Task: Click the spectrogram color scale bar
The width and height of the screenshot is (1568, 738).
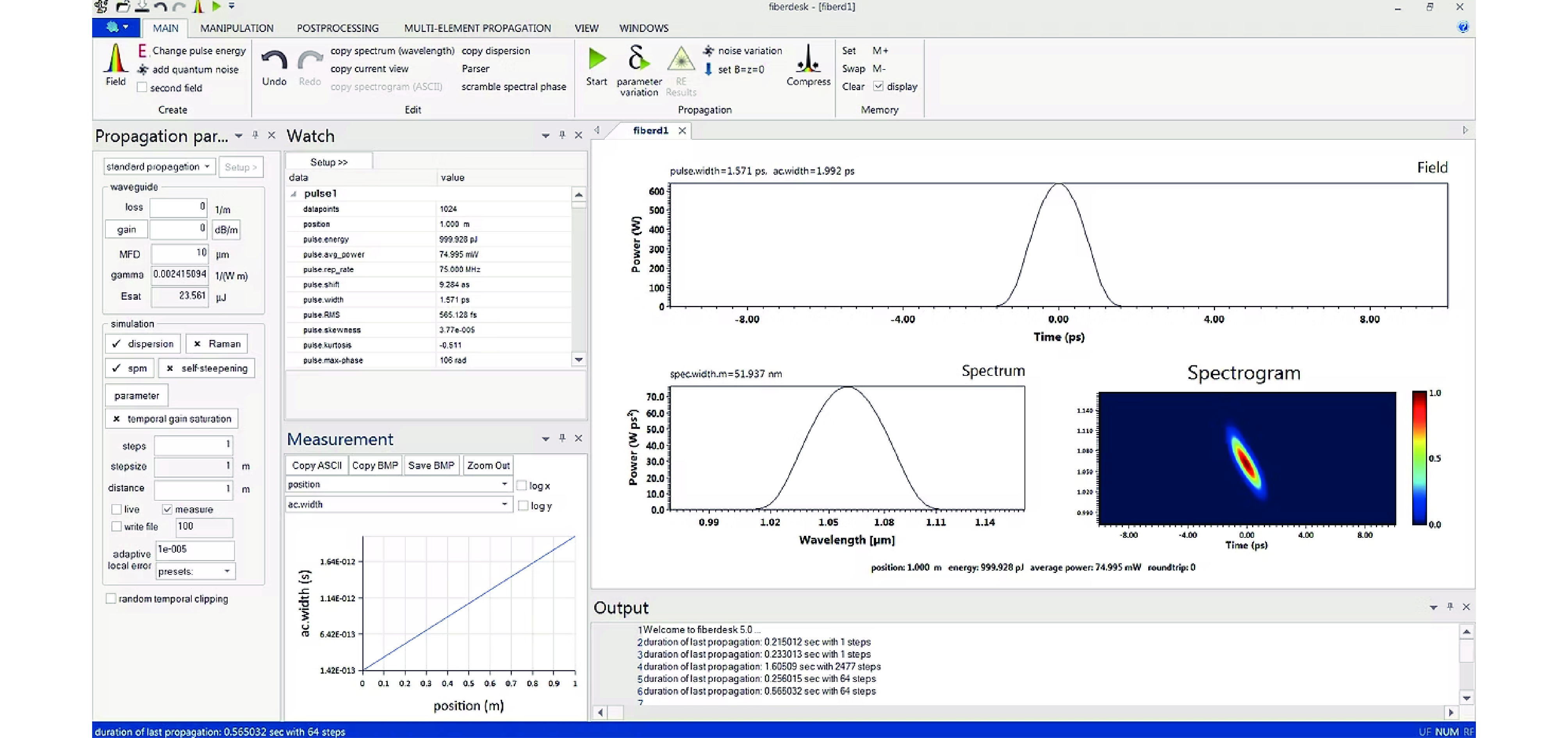Action: pos(1419,457)
